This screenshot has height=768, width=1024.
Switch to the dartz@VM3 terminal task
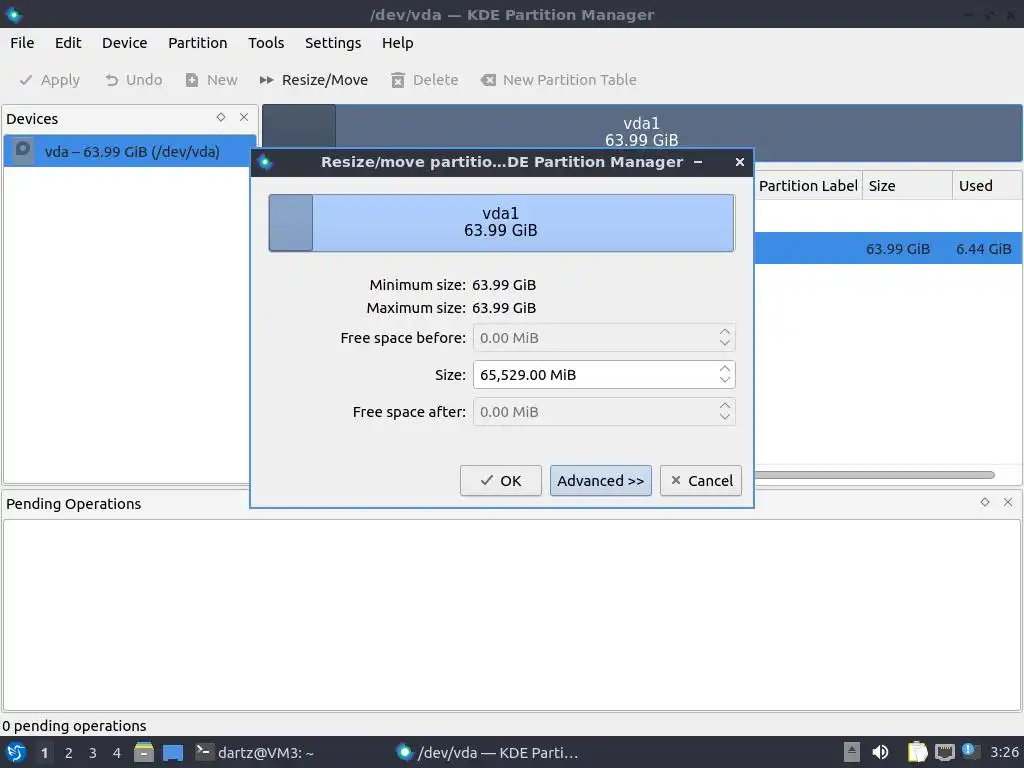tap(255, 752)
